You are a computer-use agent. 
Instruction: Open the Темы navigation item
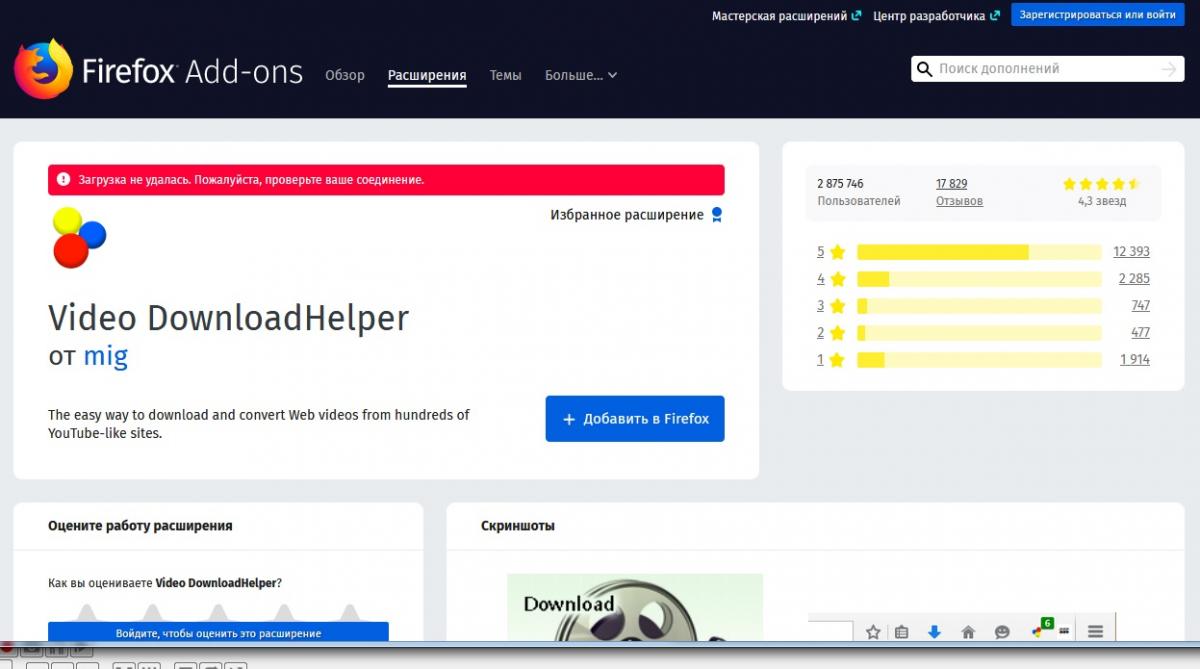coord(505,75)
